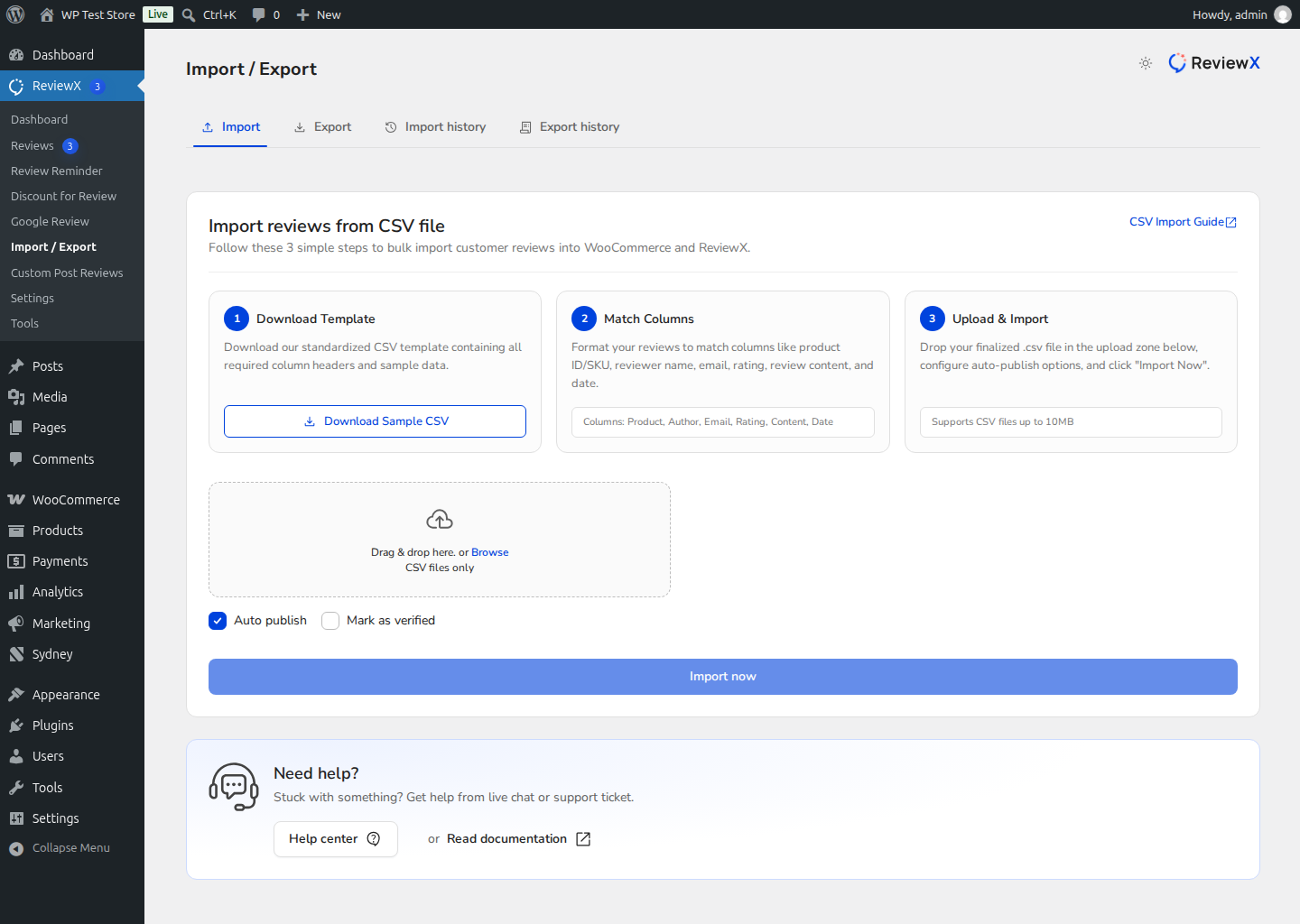The height and width of the screenshot is (924, 1300).
Task: Click the Need help chat headset icon
Action: tap(234, 787)
